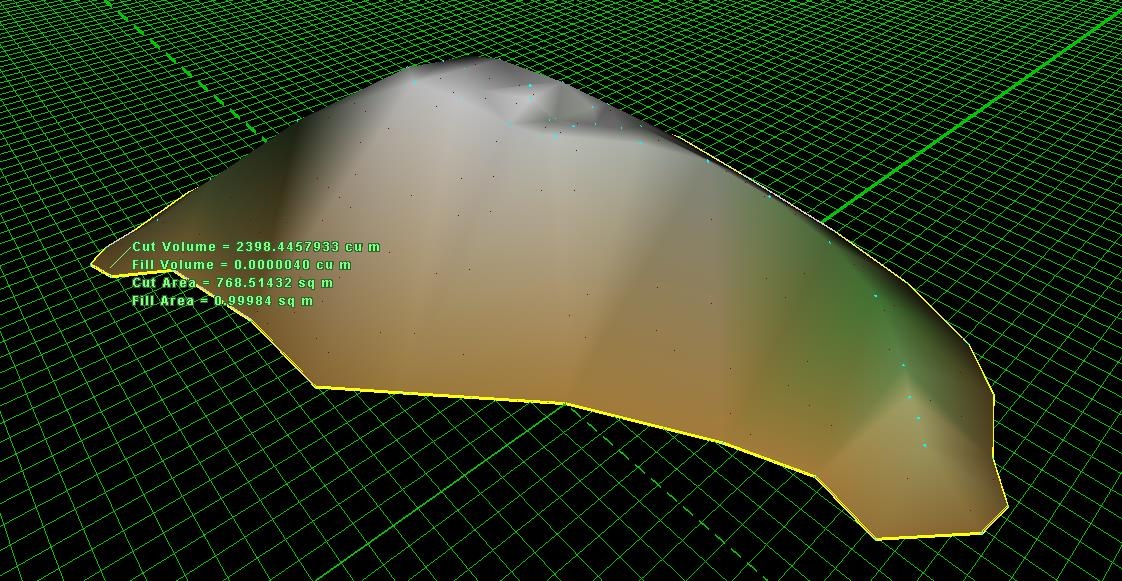Pick the lowest cyan survey point on right slope
The image size is (1122, 581).
pyautogui.click(x=924, y=445)
